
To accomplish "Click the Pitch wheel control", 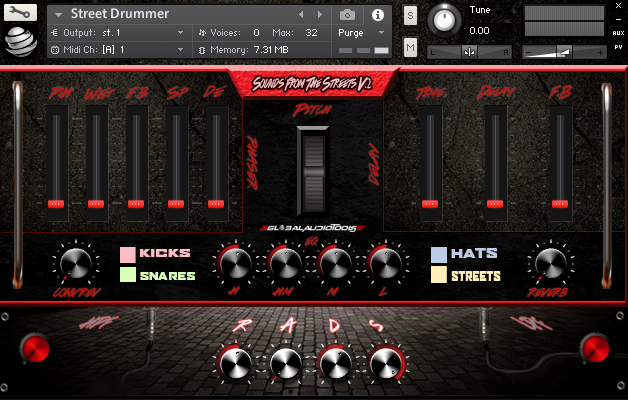I will [313, 171].
